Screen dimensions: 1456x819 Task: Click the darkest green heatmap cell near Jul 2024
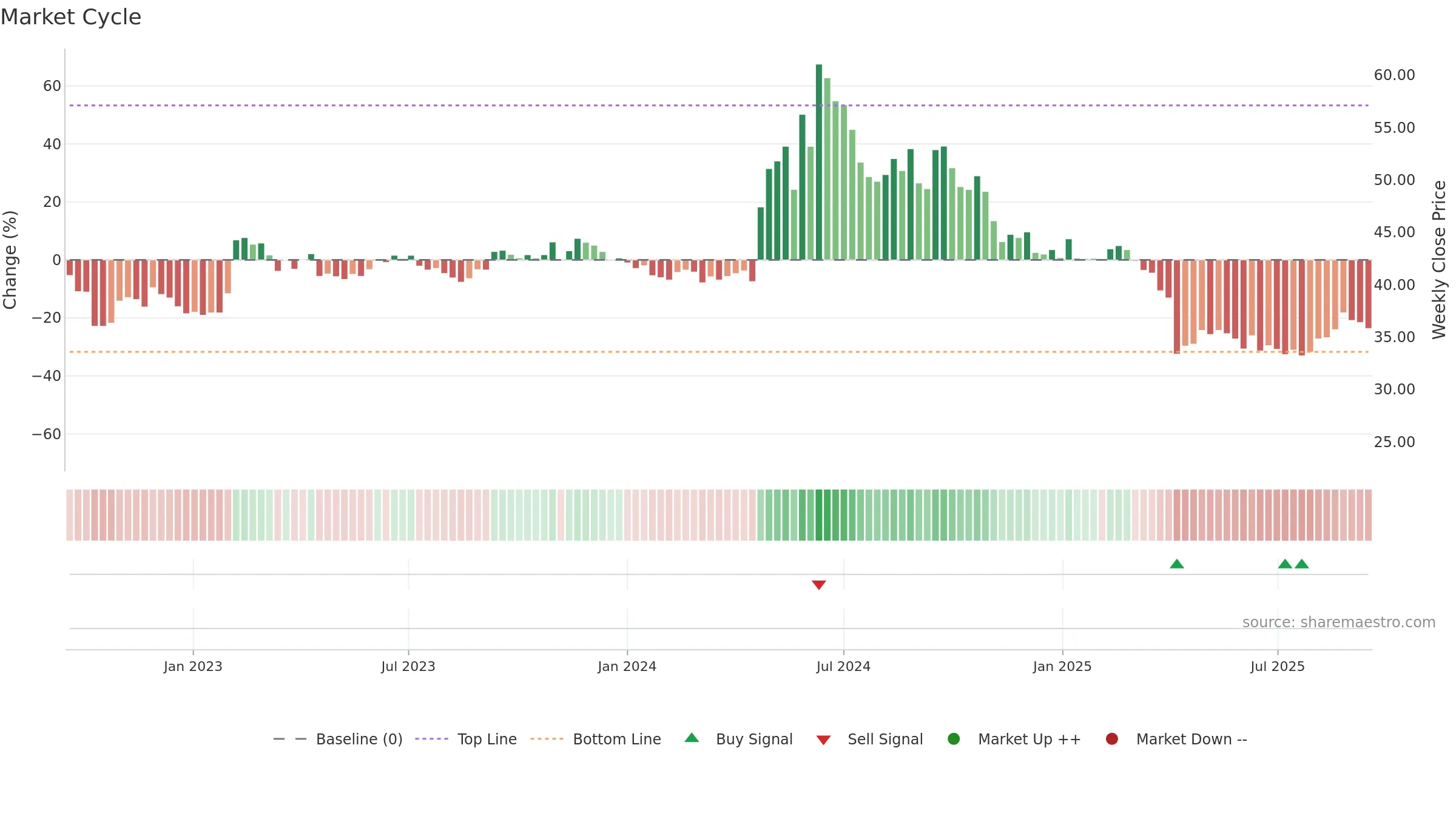[x=819, y=515]
